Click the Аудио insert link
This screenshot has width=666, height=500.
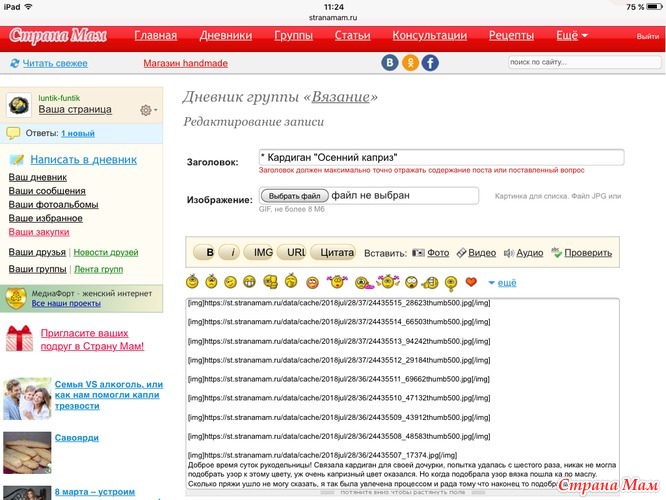click(x=530, y=253)
